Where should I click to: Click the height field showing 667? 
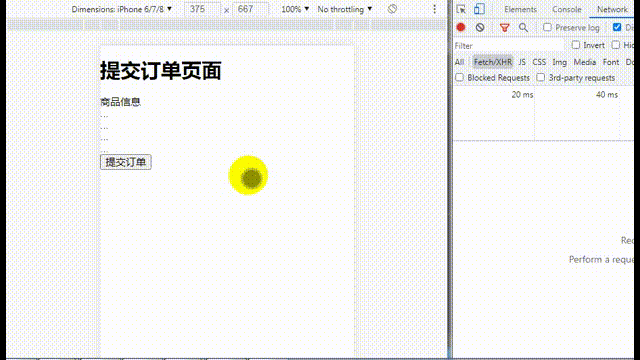pos(250,9)
